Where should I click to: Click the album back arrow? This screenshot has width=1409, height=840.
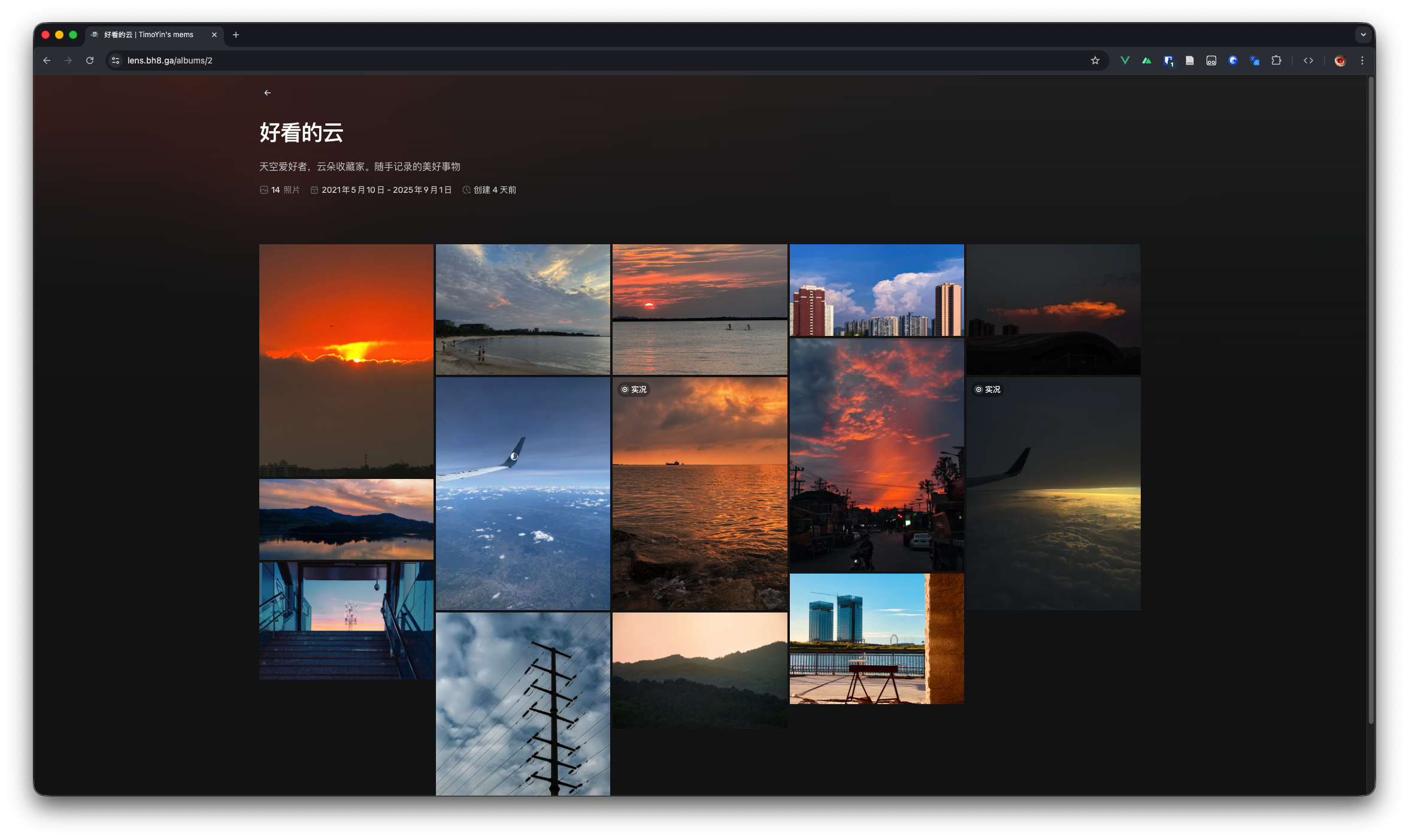pos(267,93)
